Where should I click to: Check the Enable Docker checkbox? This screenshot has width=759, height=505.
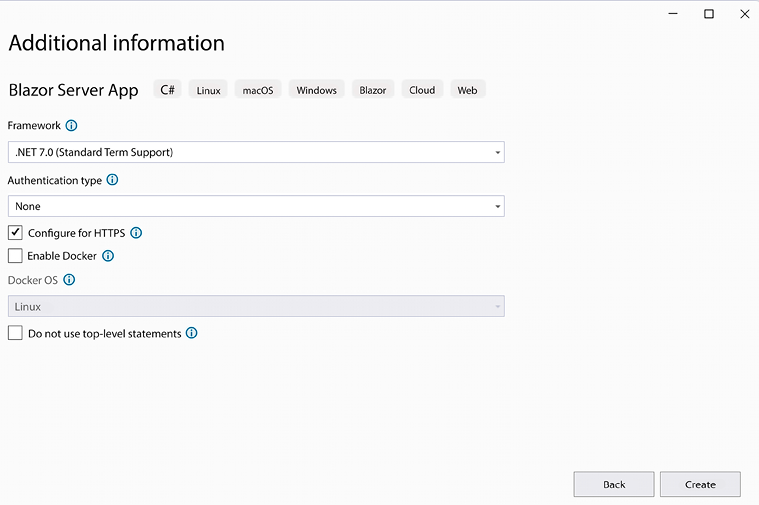tap(15, 256)
